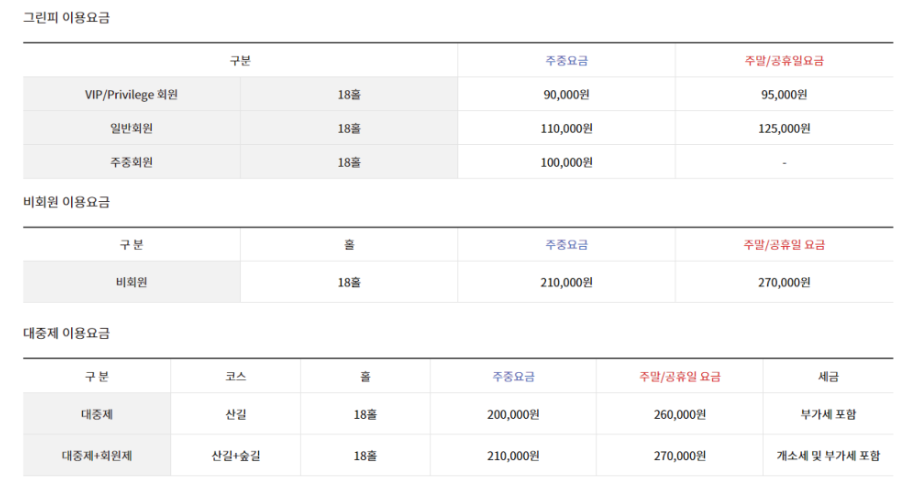
Task: Click the 125,000원 weekend fee cell
Action: click(x=784, y=128)
